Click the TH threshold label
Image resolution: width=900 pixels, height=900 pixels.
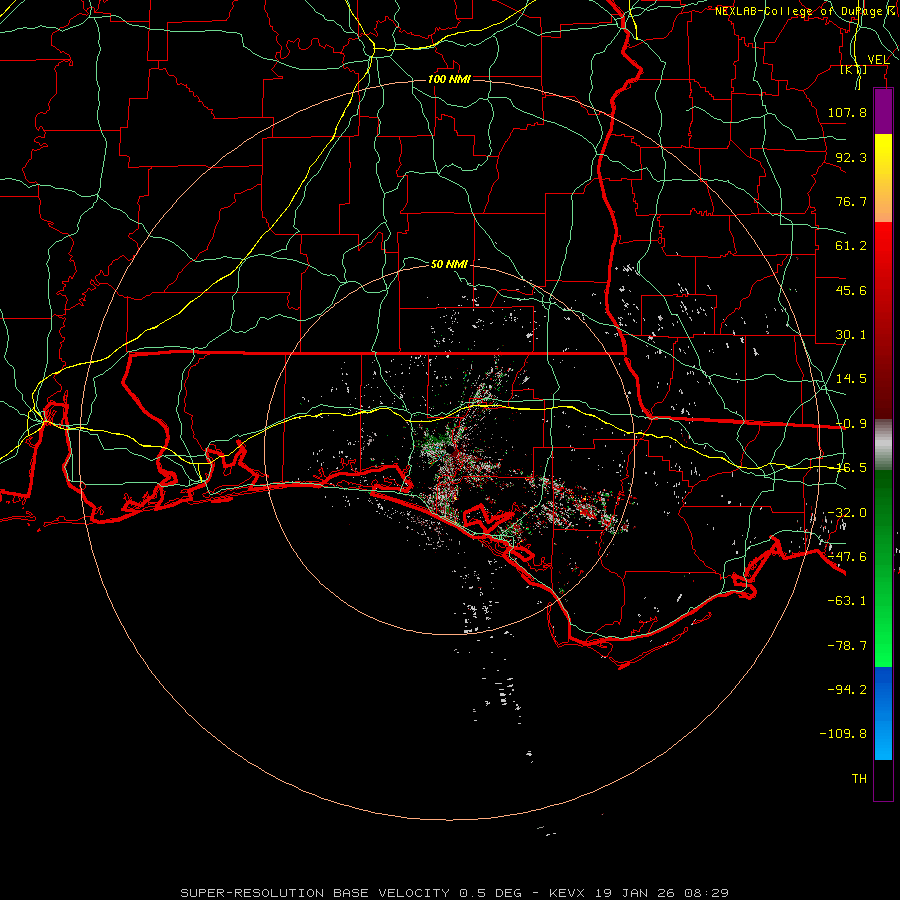[859, 779]
